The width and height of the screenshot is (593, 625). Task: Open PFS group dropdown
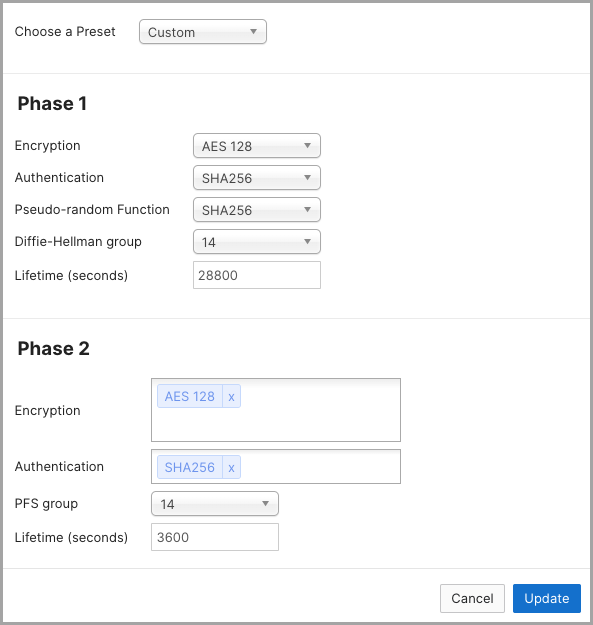pos(215,504)
